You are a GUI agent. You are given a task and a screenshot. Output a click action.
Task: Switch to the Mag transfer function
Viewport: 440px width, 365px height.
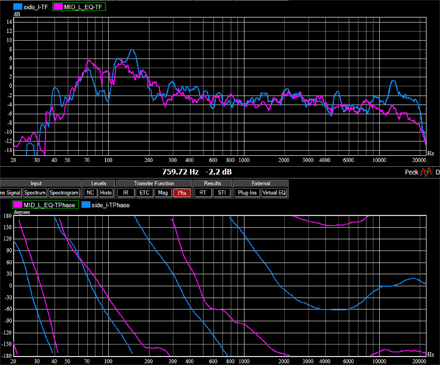[163, 193]
